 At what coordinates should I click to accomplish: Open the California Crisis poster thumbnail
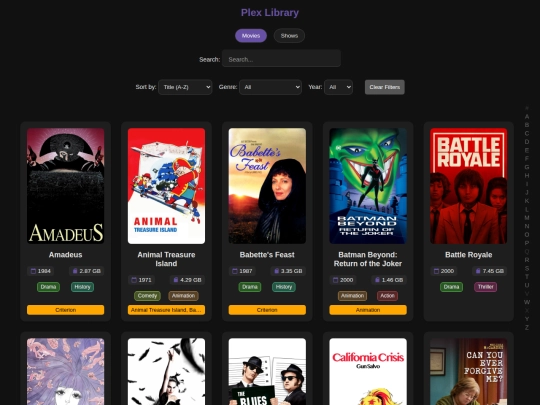(x=368, y=372)
